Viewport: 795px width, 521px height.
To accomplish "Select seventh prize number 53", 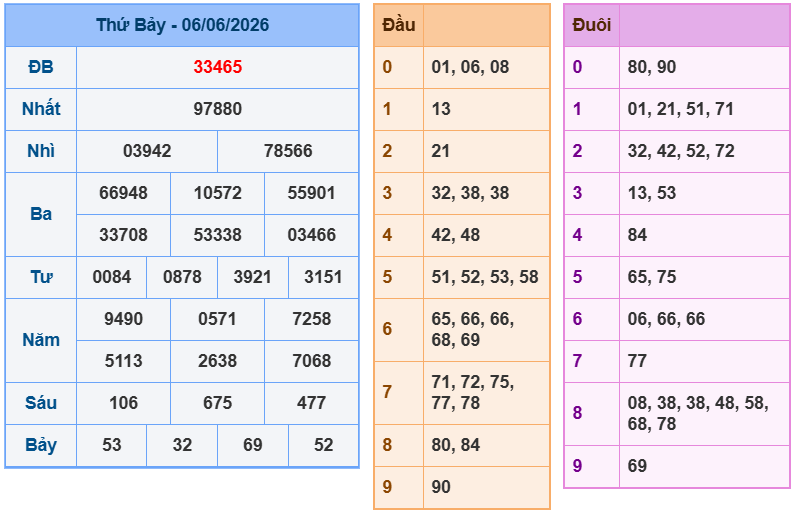I will coord(112,445).
